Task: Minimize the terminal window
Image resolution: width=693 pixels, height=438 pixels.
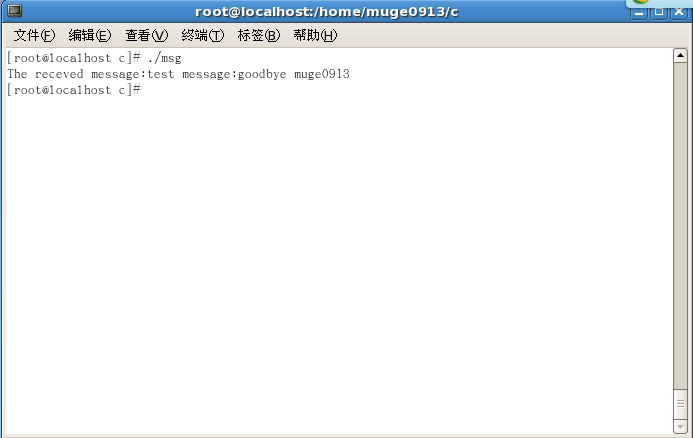Action: [639, 12]
